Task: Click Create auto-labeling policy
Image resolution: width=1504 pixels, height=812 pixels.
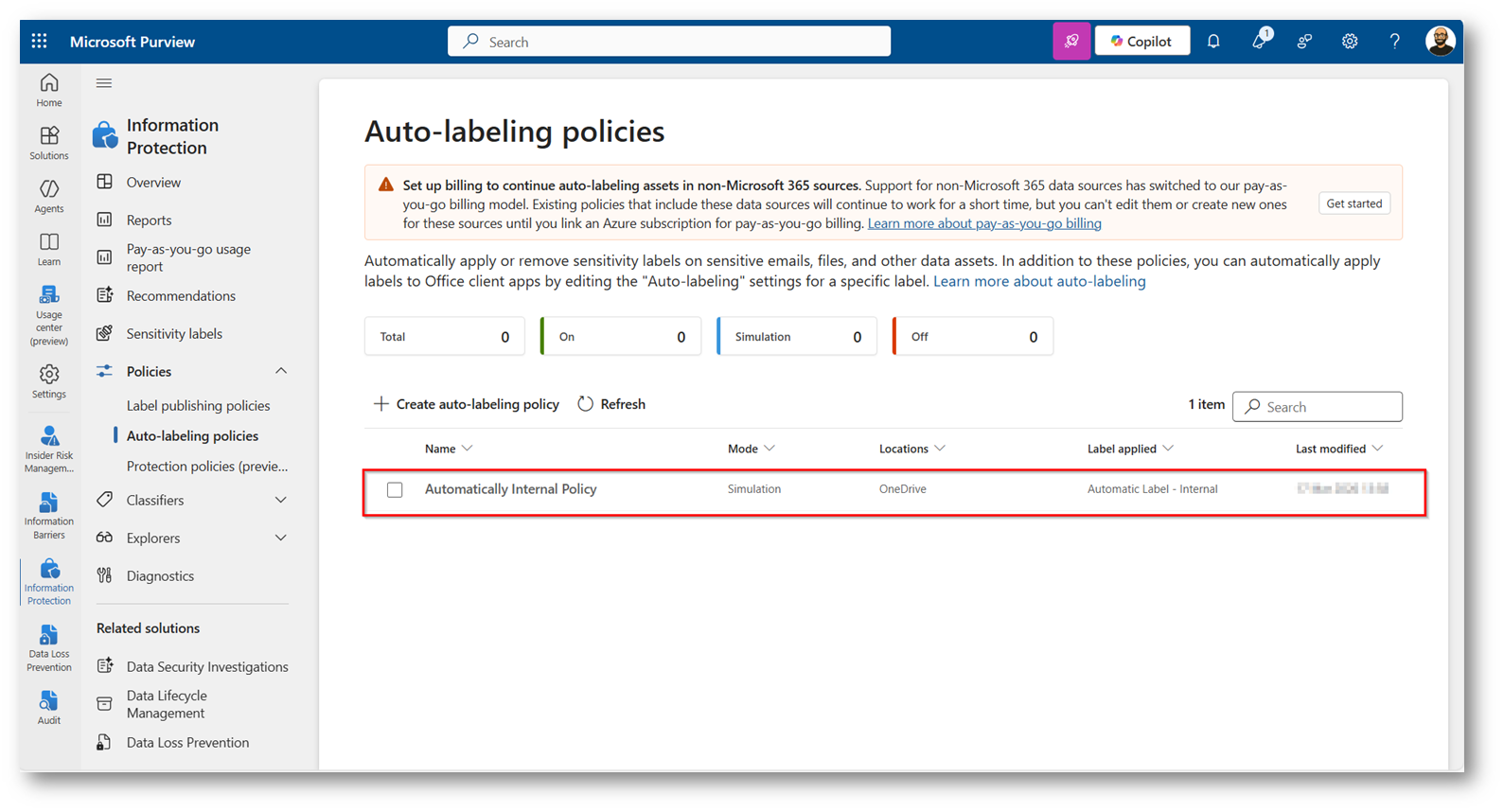Action: pos(467,404)
